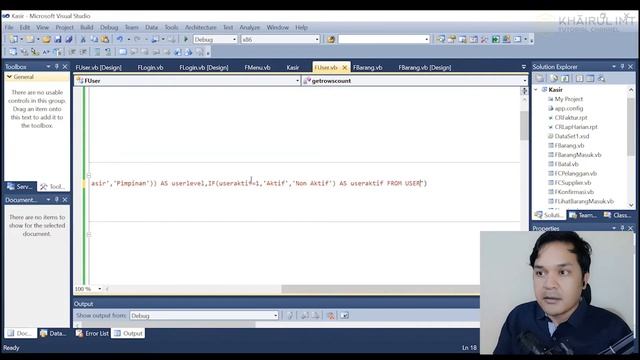Open the Find combo box dropdown arrow

click(427, 39)
